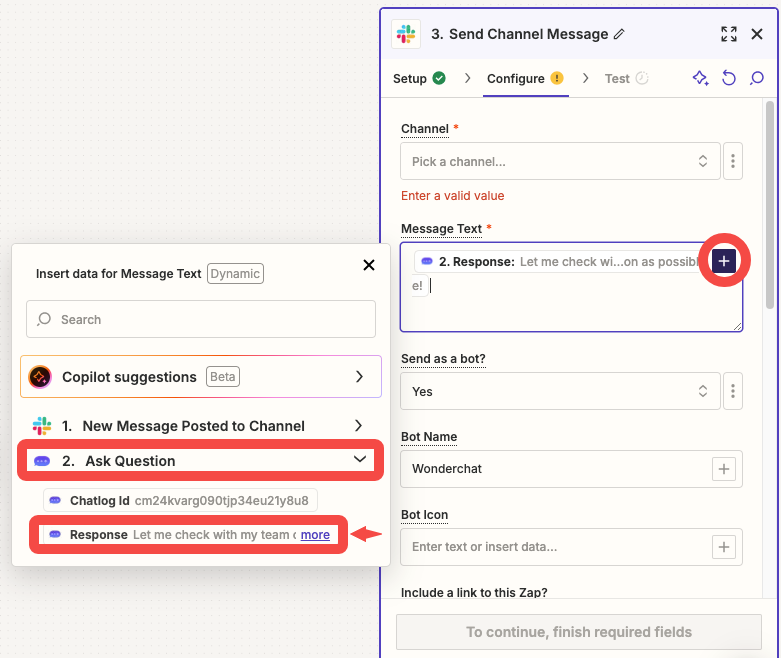The width and height of the screenshot is (781, 658).
Task: Click the pencil icon to rename the step
Action: click(619, 34)
